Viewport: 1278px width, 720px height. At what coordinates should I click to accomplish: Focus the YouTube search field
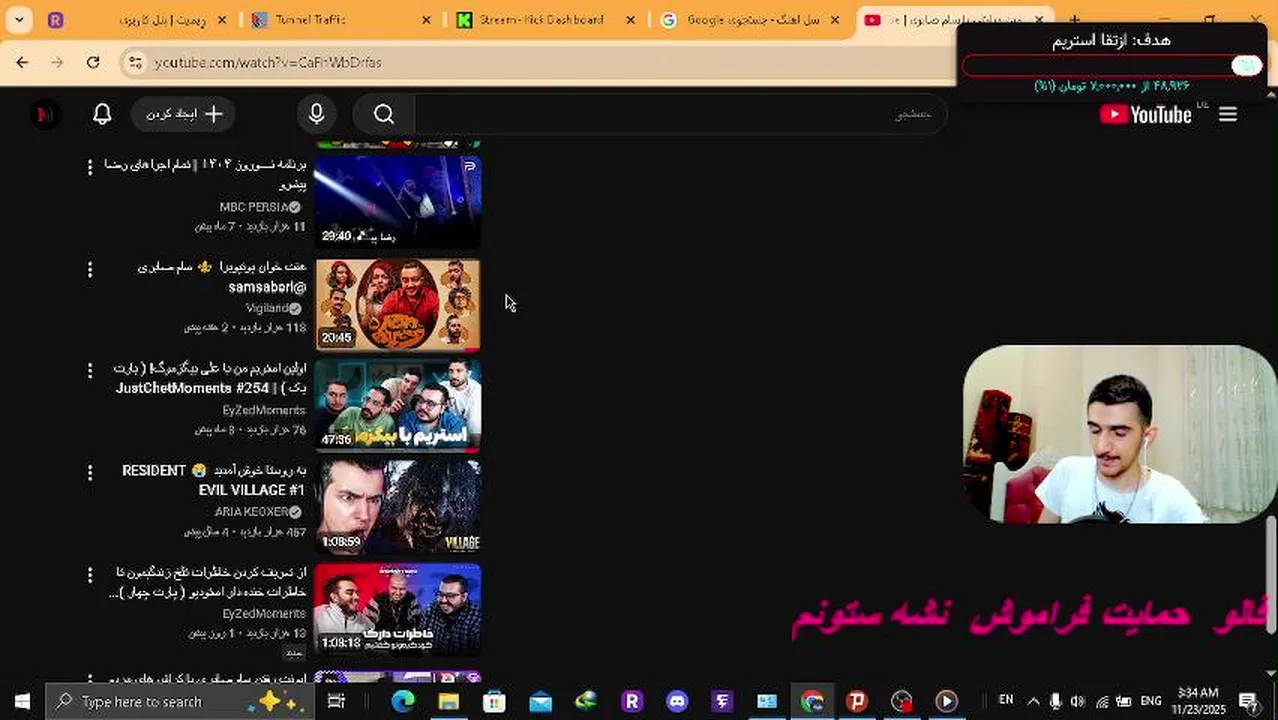680,114
